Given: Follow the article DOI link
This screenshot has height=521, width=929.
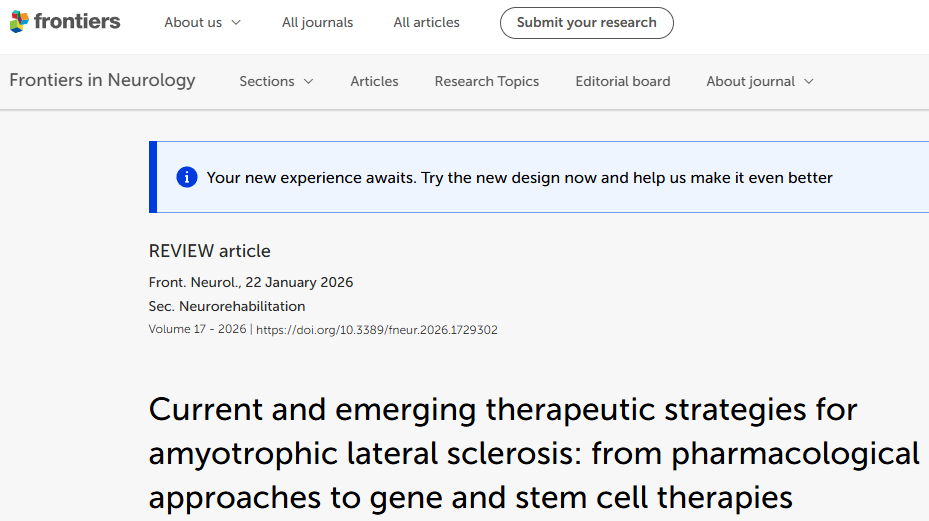Looking at the screenshot, I should 377,330.
